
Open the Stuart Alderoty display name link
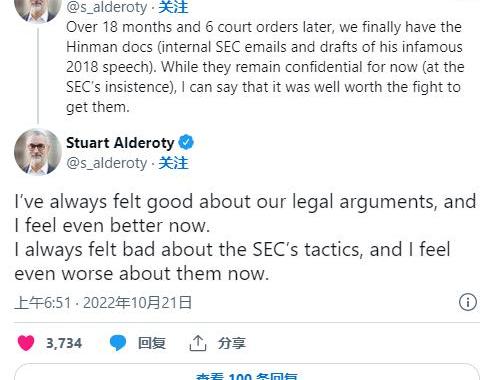point(120,143)
